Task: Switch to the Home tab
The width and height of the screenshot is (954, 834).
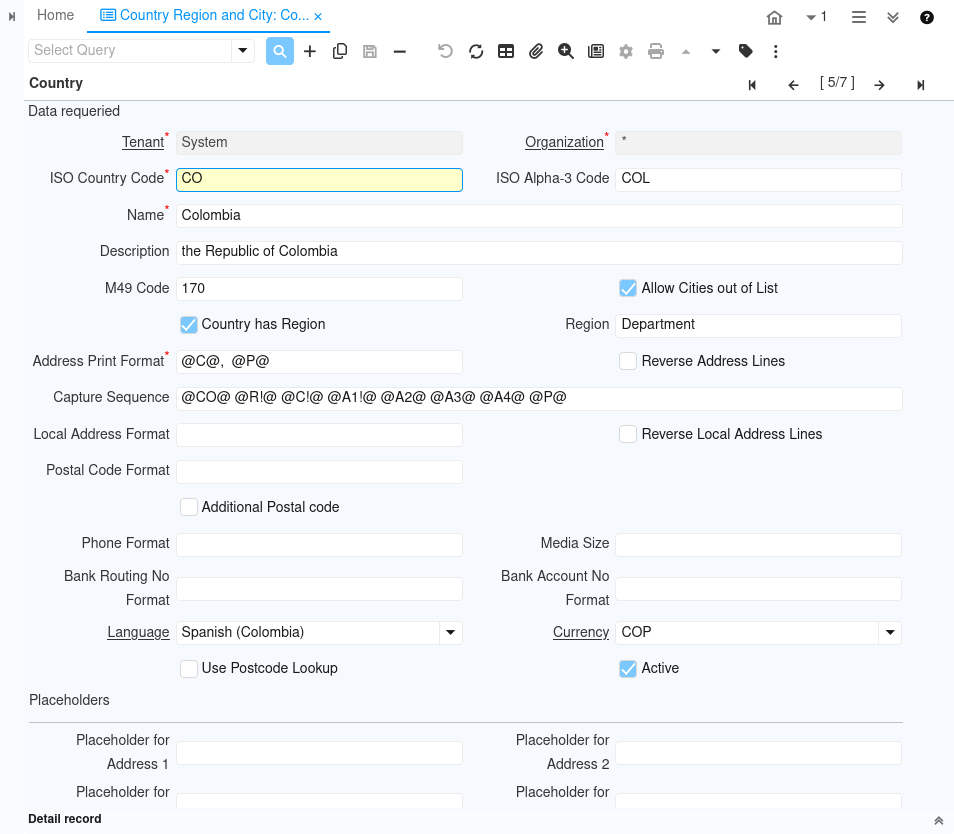Action: pyautogui.click(x=55, y=15)
